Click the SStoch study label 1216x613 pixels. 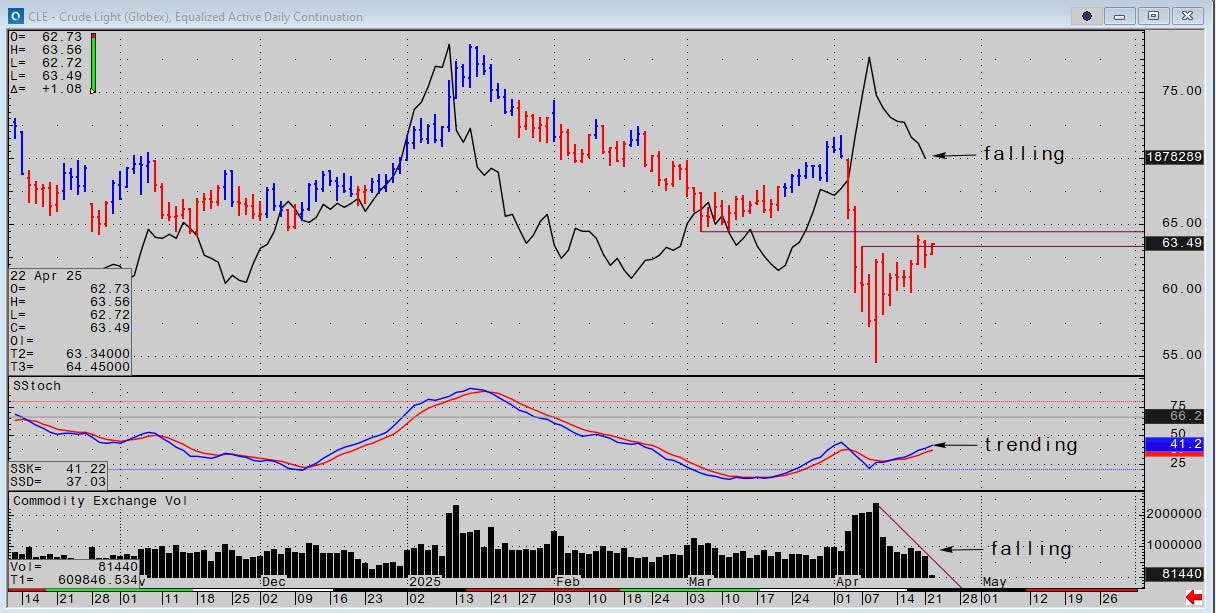point(36,385)
